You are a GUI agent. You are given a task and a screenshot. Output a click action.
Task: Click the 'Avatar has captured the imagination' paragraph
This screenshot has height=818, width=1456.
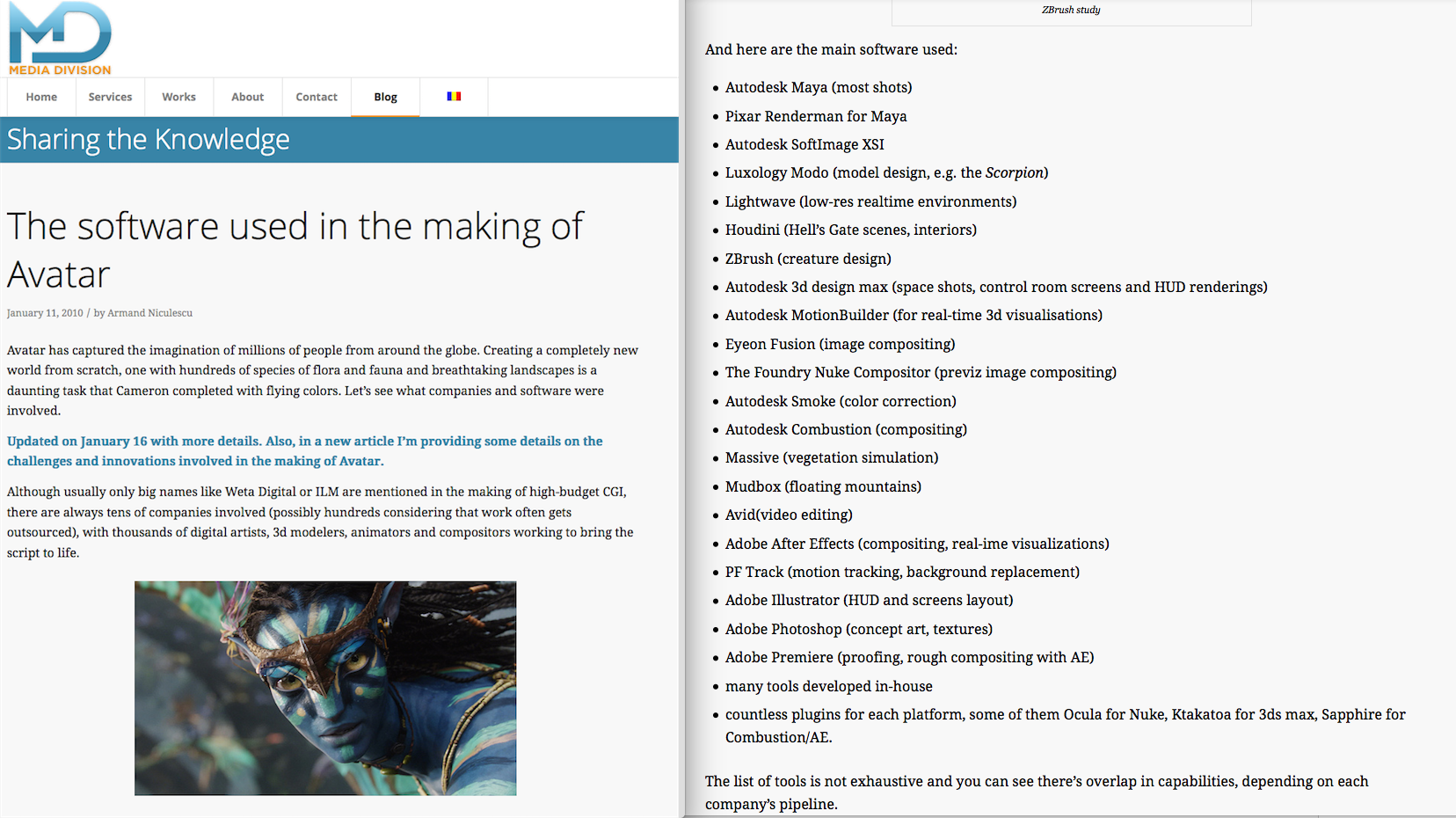tap(323, 380)
